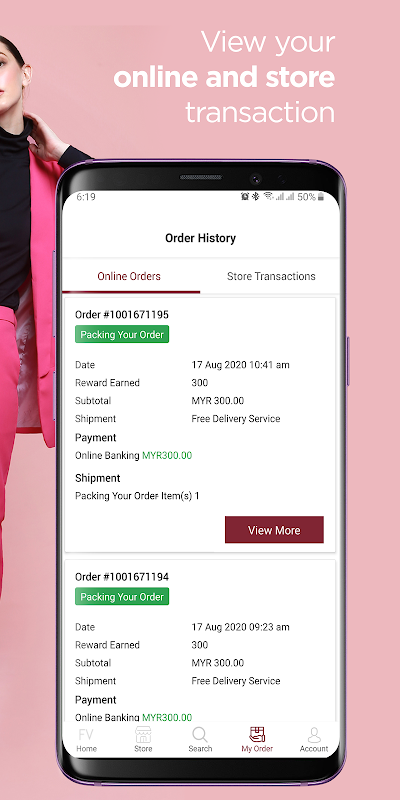Tap the 6:19 clock in status bar
The image size is (400, 800).
tap(86, 197)
